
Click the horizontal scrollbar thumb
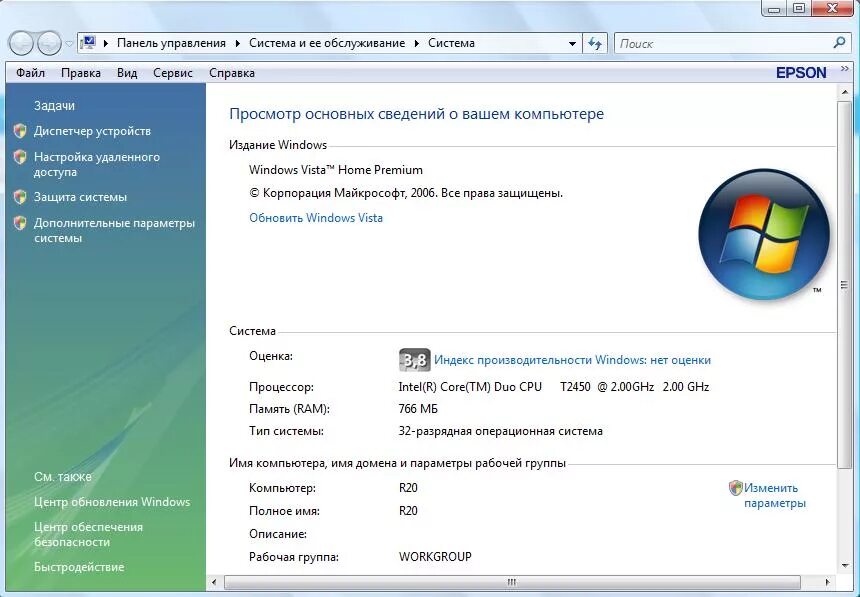[512, 582]
